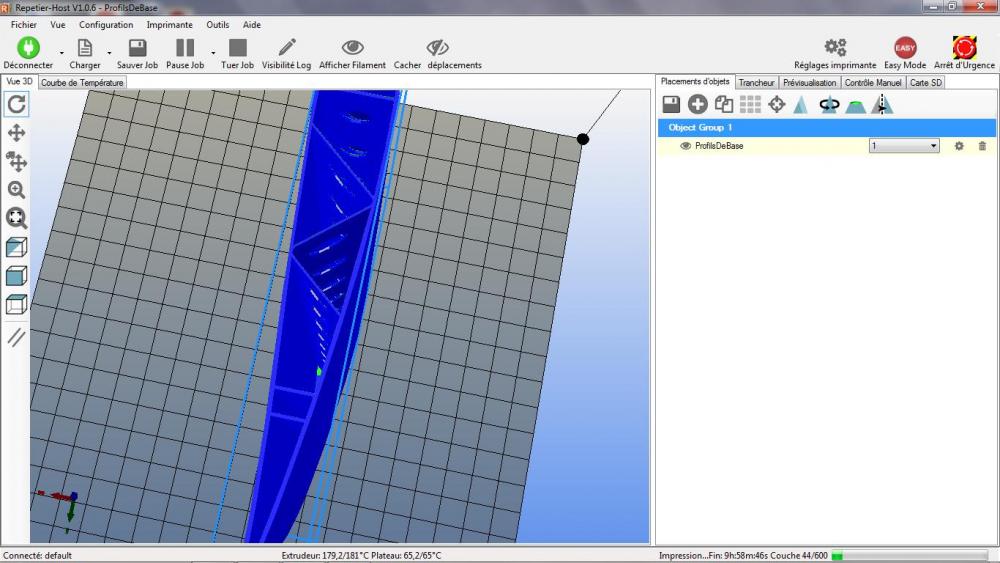Open the Outils menu
The width and height of the screenshot is (1000, 563).
pyautogui.click(x=217, y=25)
